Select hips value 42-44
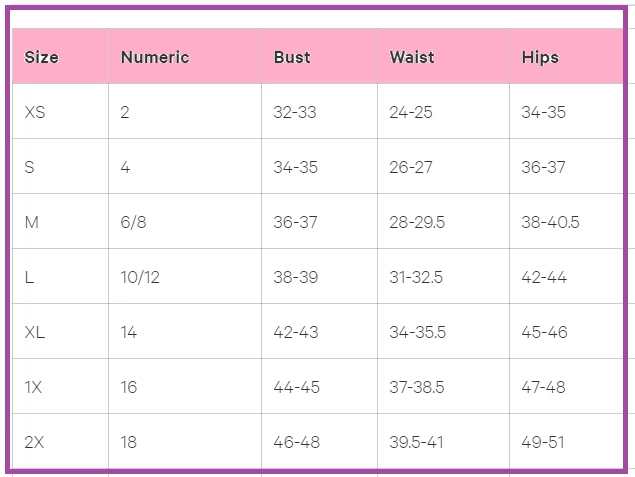The image size is (635, 477). pos(544,277)
